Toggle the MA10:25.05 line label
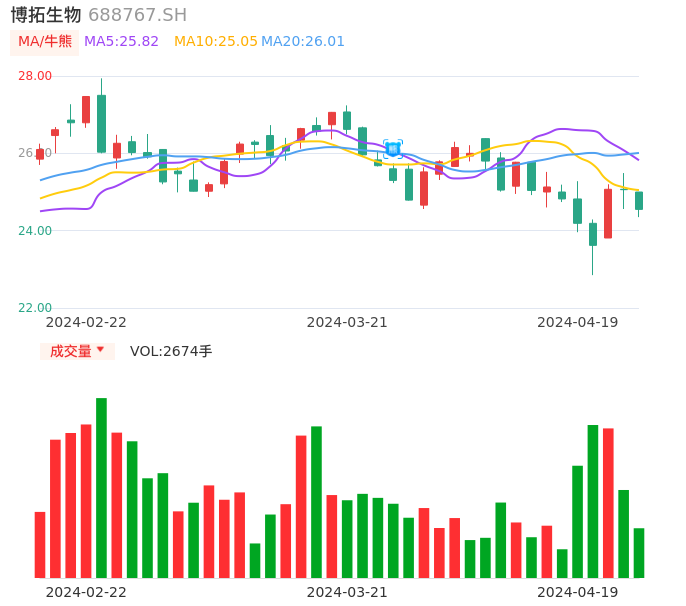Screen dimensions: 686x606 point(215,42)
